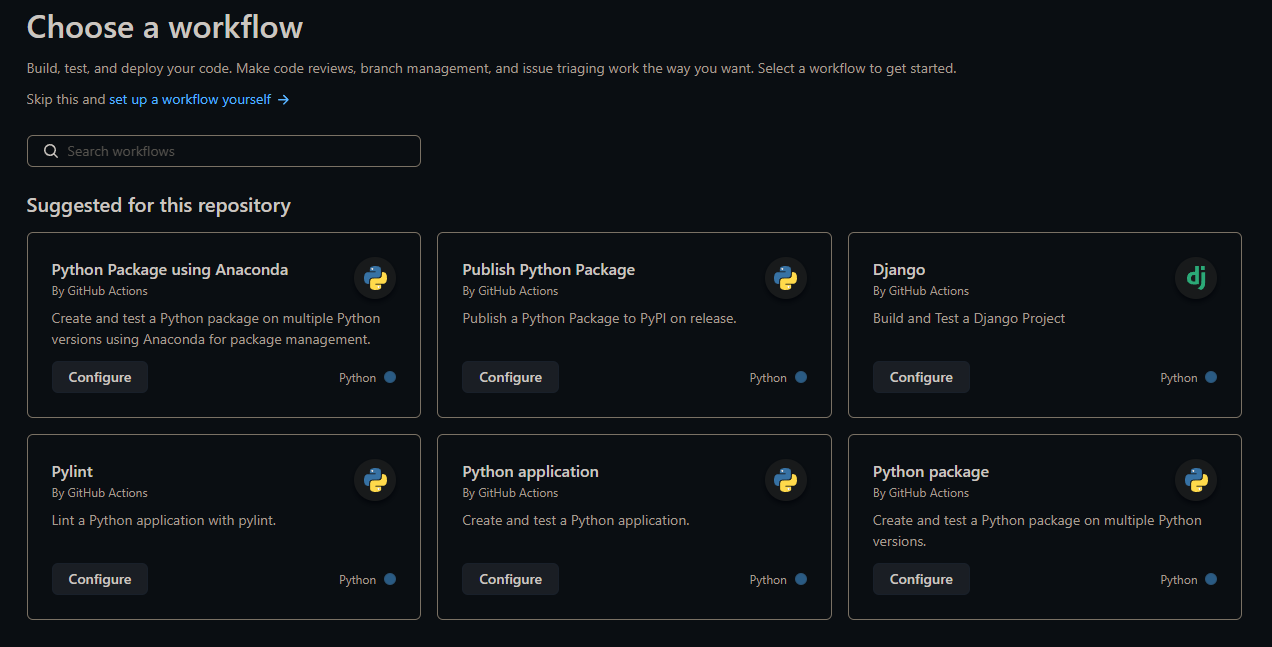
Task: Click the 'Python' language label on Python application card
Action: tap(768, 580)
